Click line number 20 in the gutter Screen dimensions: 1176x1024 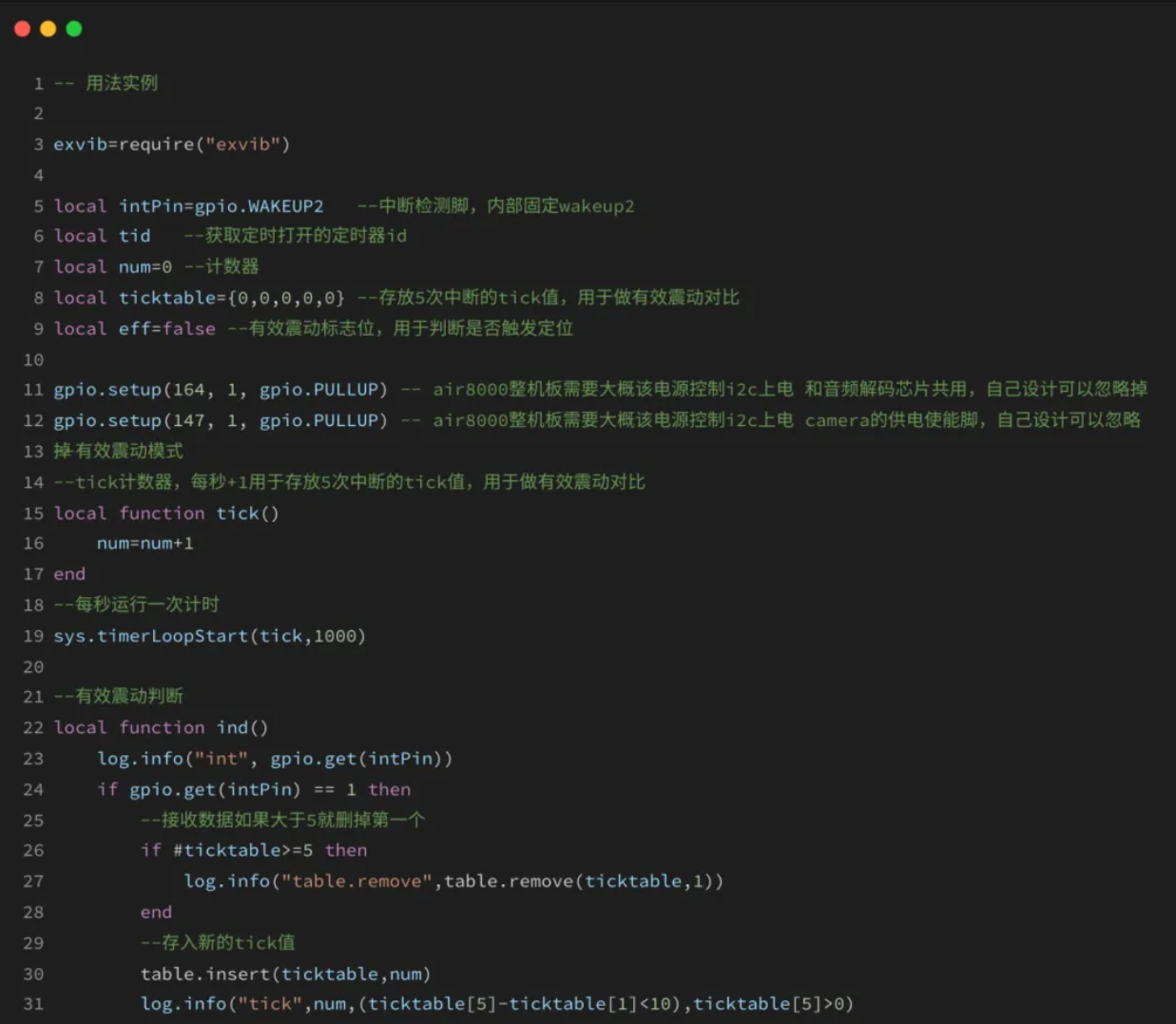(x=33, y=667)
